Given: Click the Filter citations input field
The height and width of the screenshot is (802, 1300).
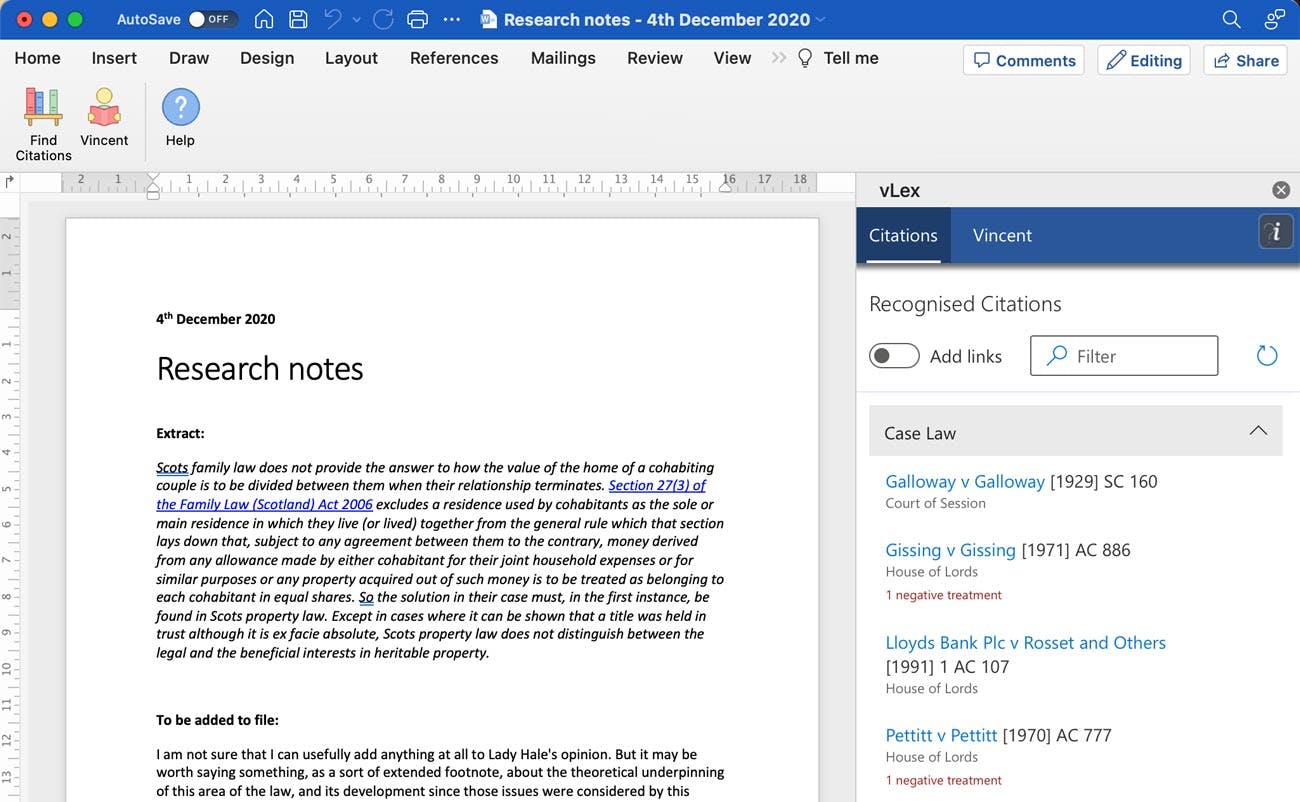Looking at the screenshot, I should point(1124,356).
